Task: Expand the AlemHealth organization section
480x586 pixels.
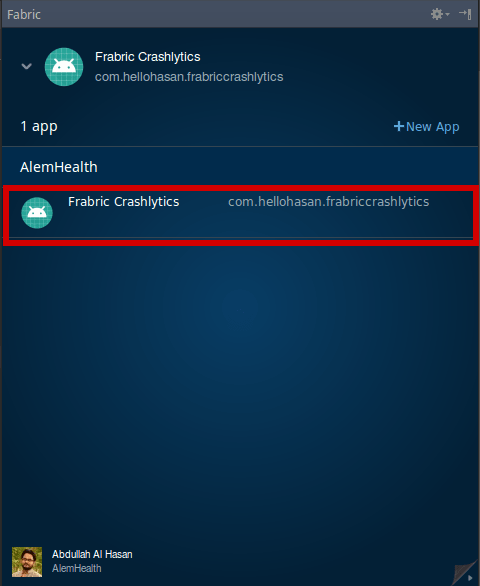Action: [x=59, y=167]
